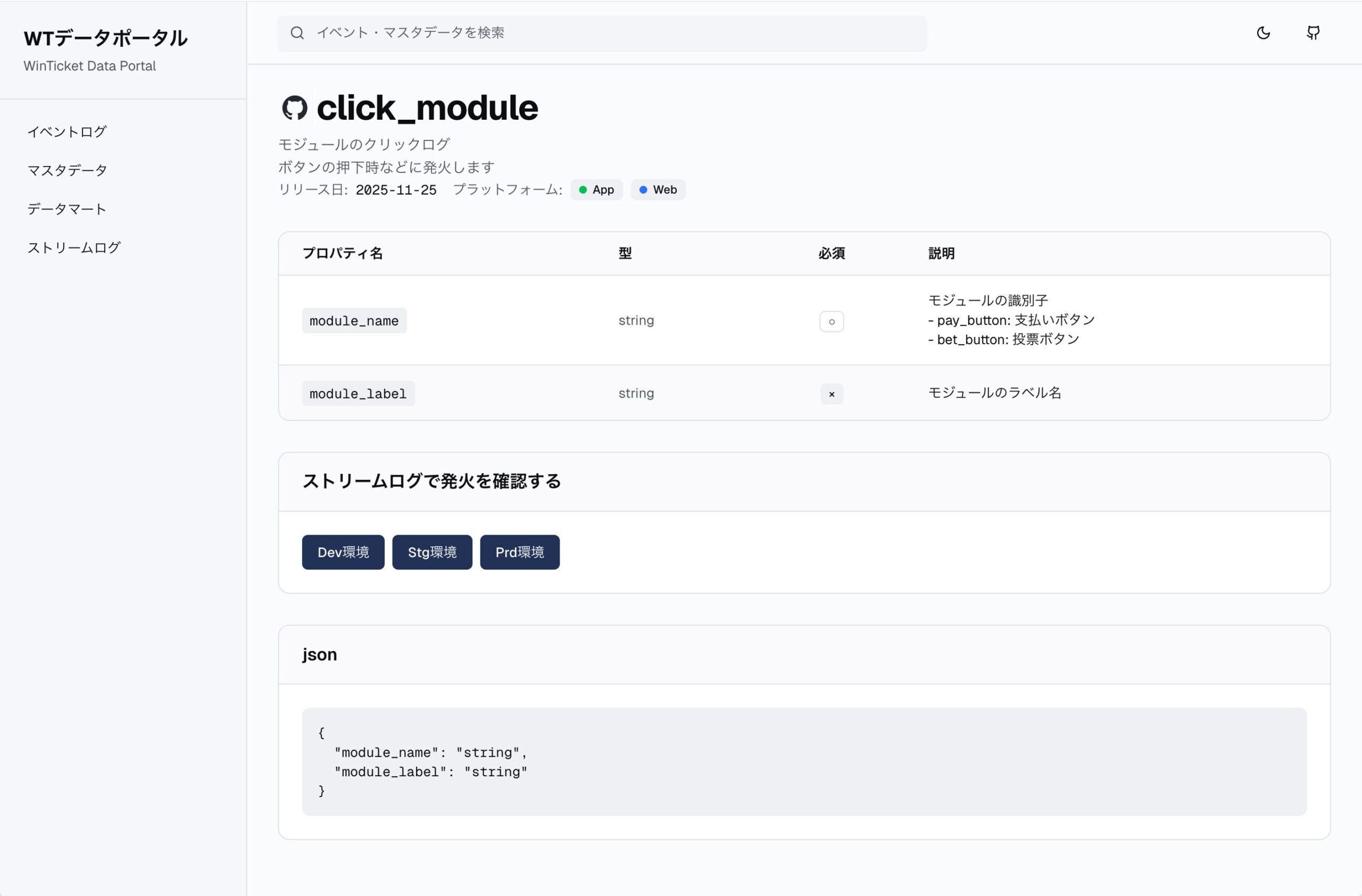Toggle dark mode with the moon icon
This screenshot has width=1362, height=896.
click(x=1263, y=32)
